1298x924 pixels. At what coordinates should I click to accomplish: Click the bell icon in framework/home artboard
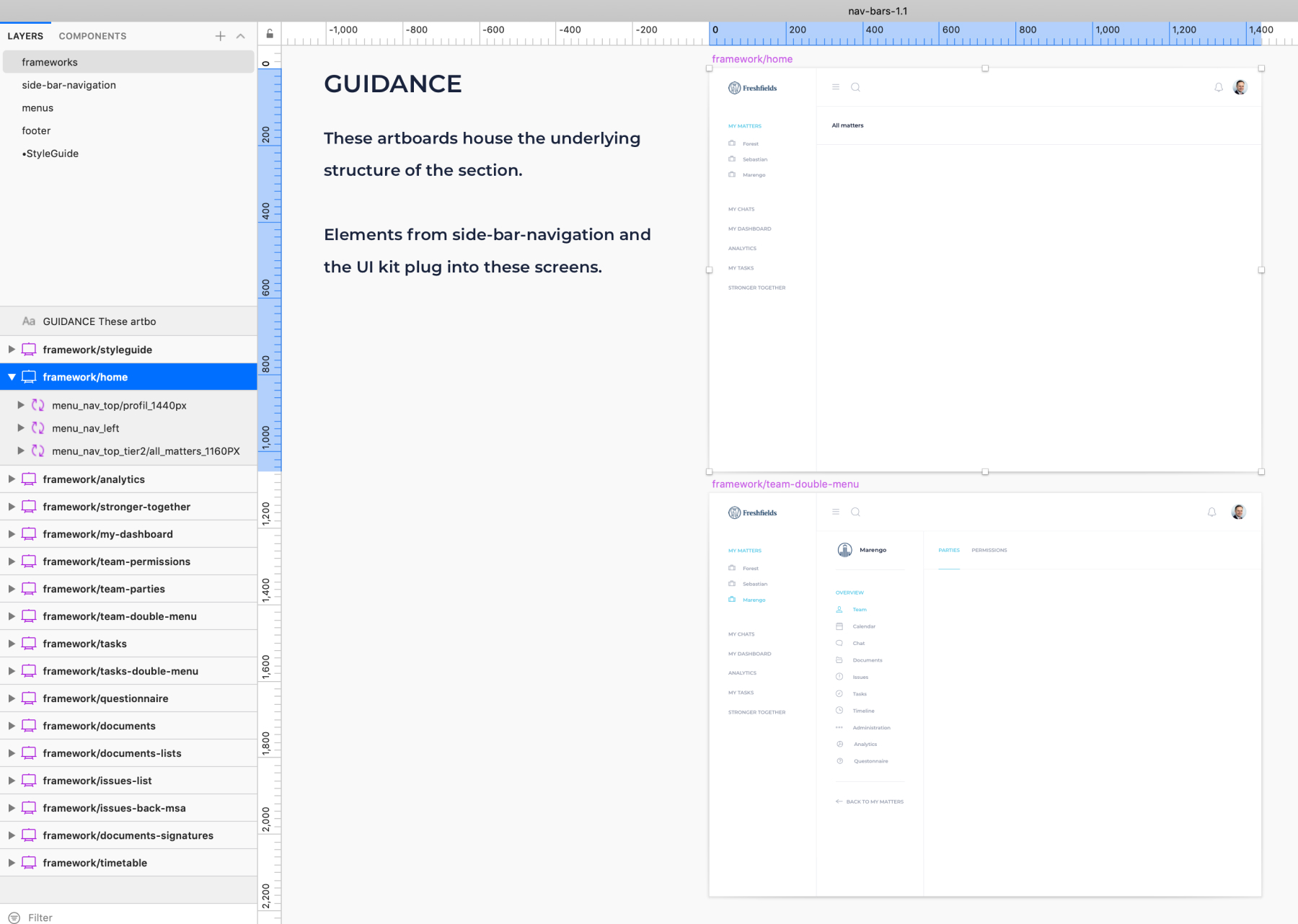click(x=1219, y=87)
